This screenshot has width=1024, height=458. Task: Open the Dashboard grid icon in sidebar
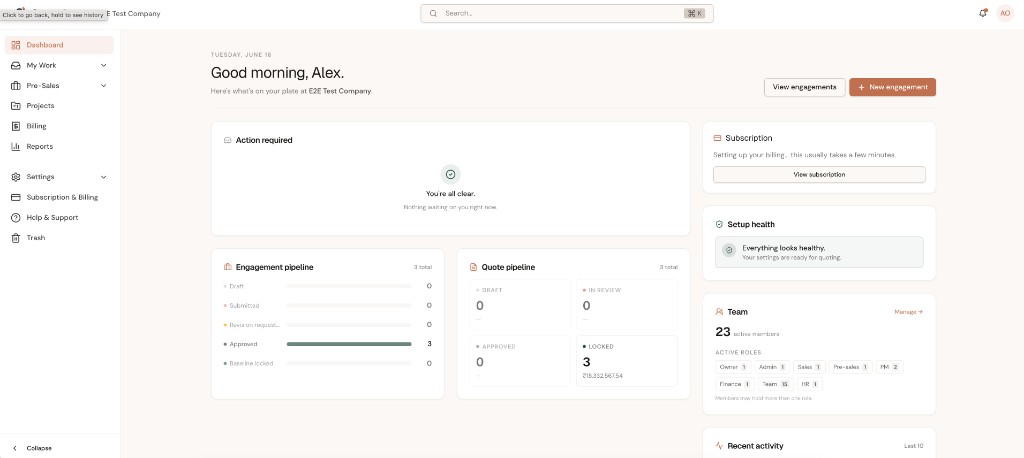pyautogui.click(x=16, y=45)
